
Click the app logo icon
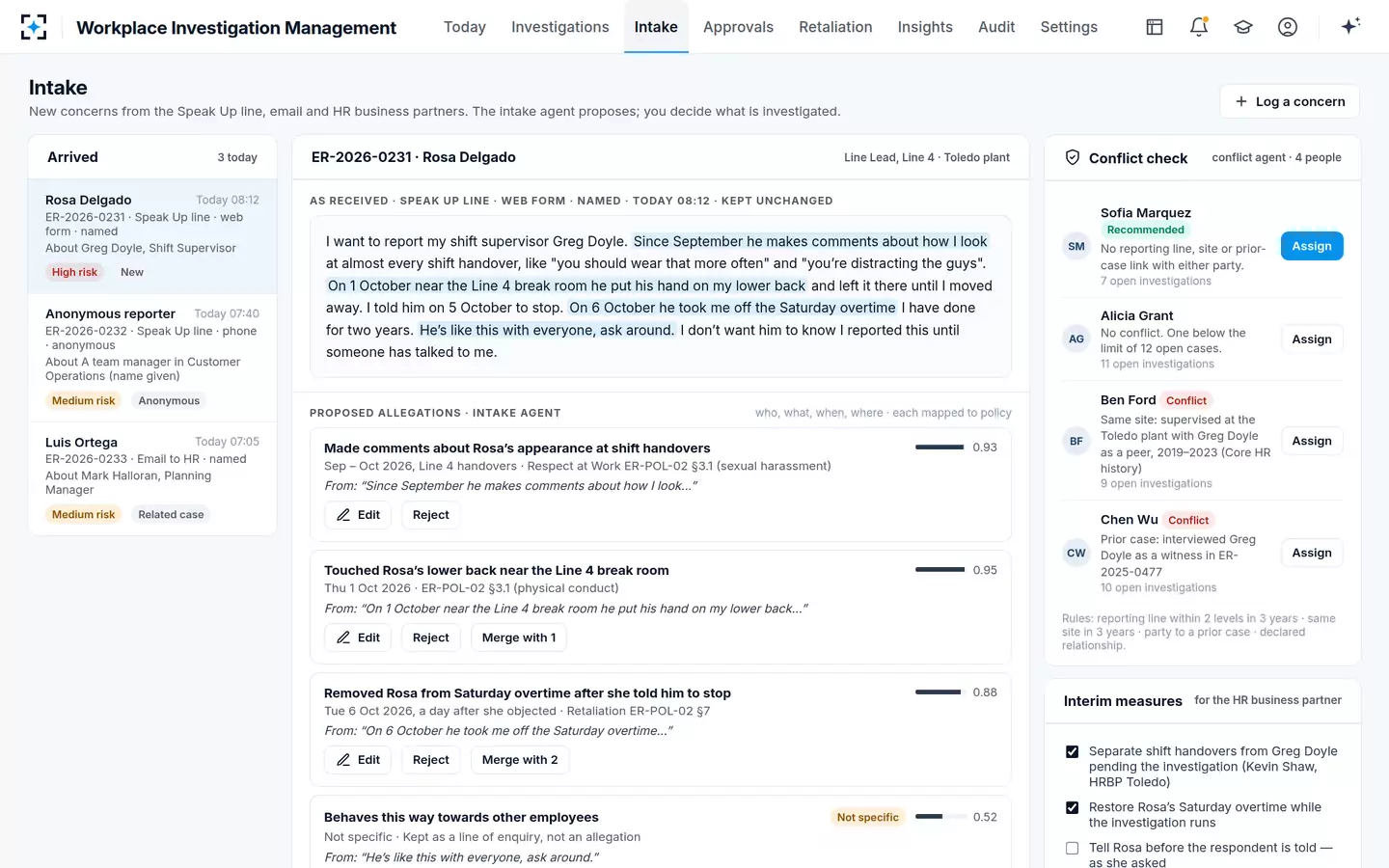pyautogui.click(x=34, y=27)
